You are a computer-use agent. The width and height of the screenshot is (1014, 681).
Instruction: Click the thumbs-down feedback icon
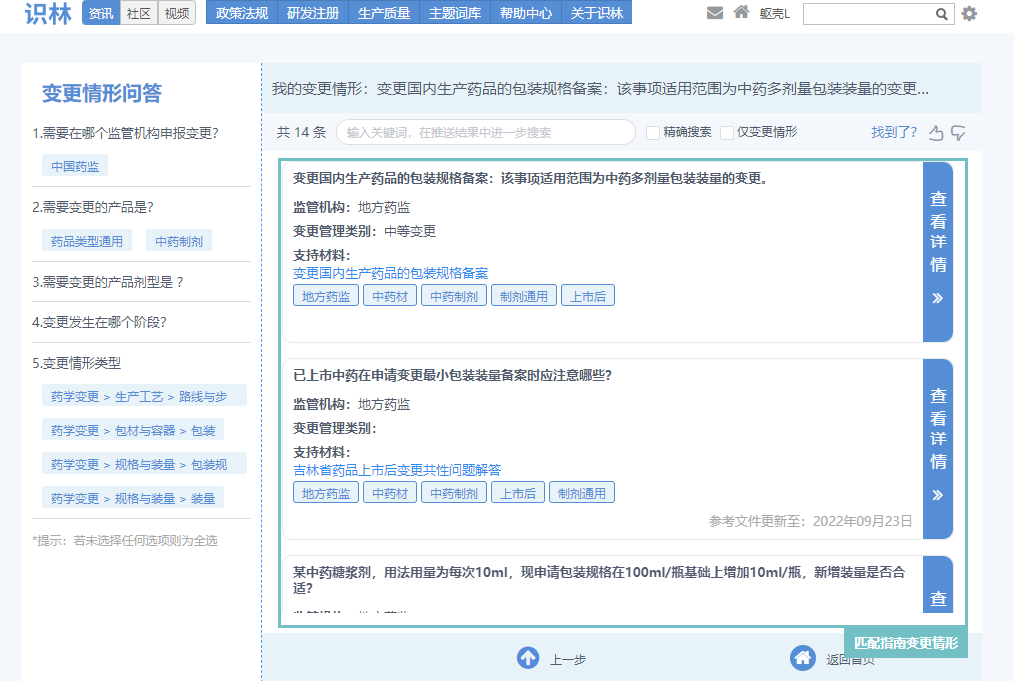[958, 133]
